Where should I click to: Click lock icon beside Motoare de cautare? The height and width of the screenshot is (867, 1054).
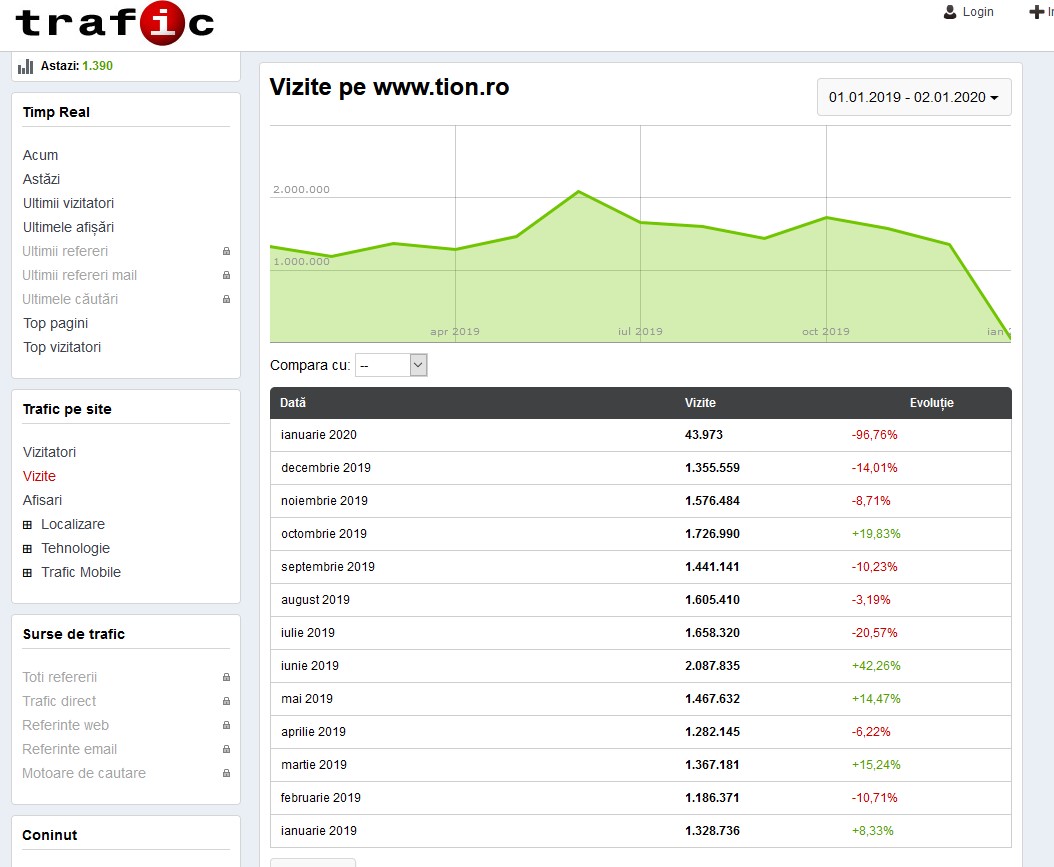point(226,773)
